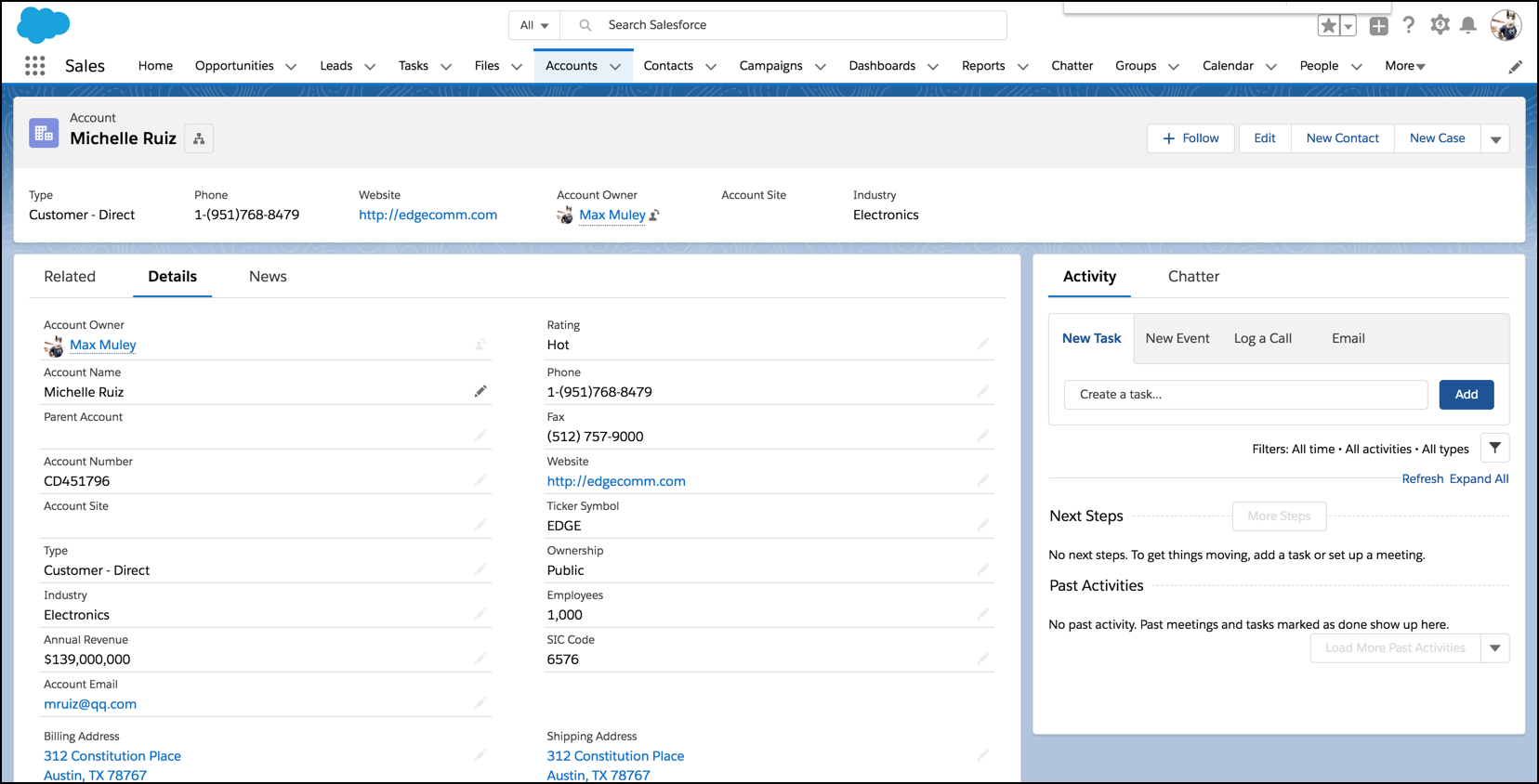This screenshot has height=784, width=1539.
Task: Click the Create a task input
Action: 1245,395
